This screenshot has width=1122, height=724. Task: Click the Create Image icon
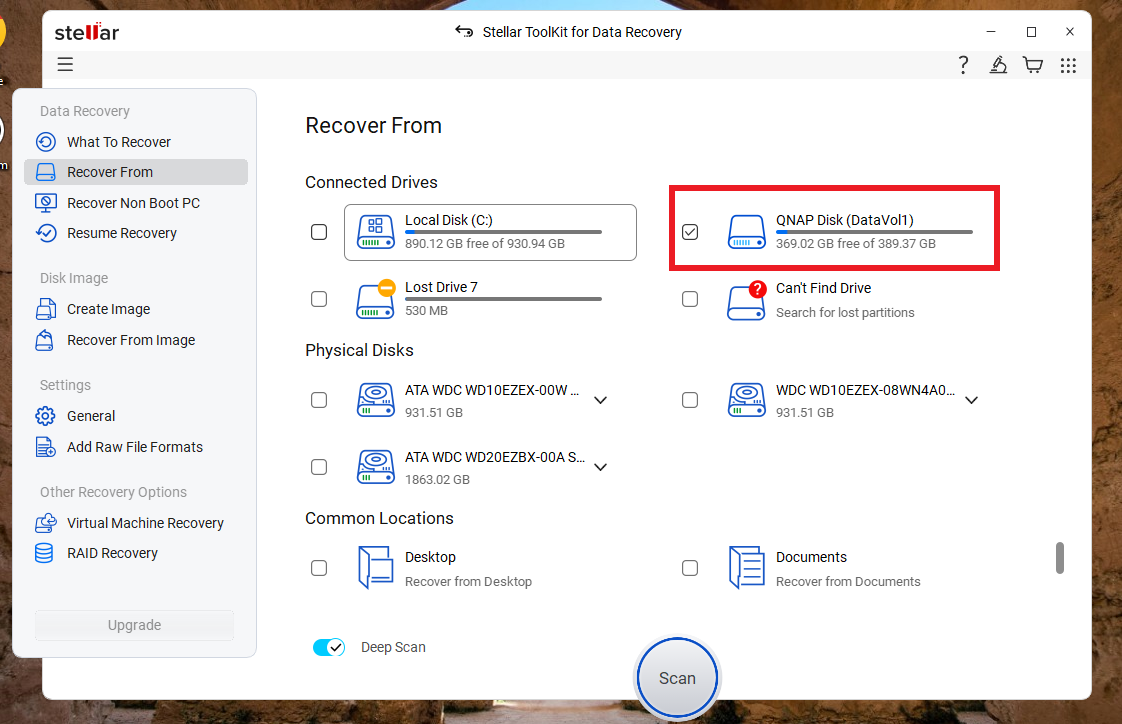point(46,309)
